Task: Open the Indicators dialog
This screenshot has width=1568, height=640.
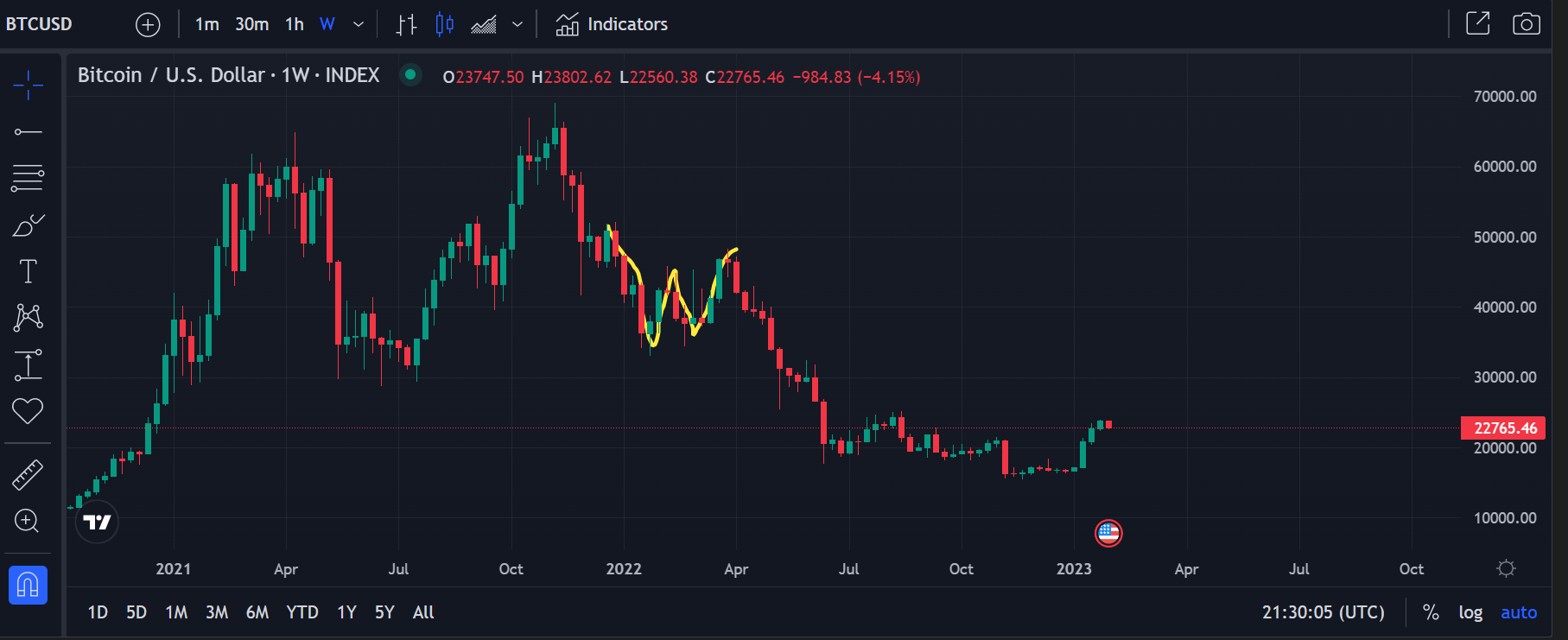Action: (x=612, y=24)
